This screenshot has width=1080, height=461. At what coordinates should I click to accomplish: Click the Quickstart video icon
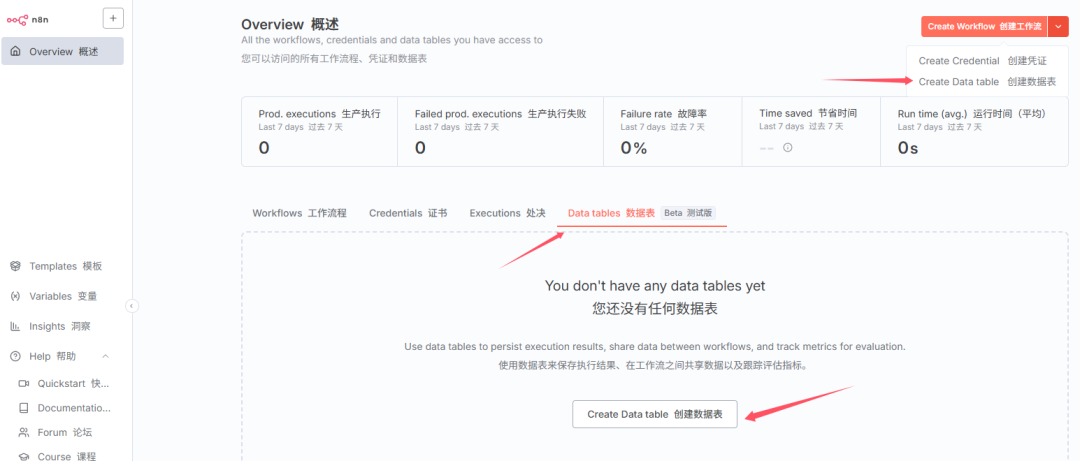(x=24, y=384)
